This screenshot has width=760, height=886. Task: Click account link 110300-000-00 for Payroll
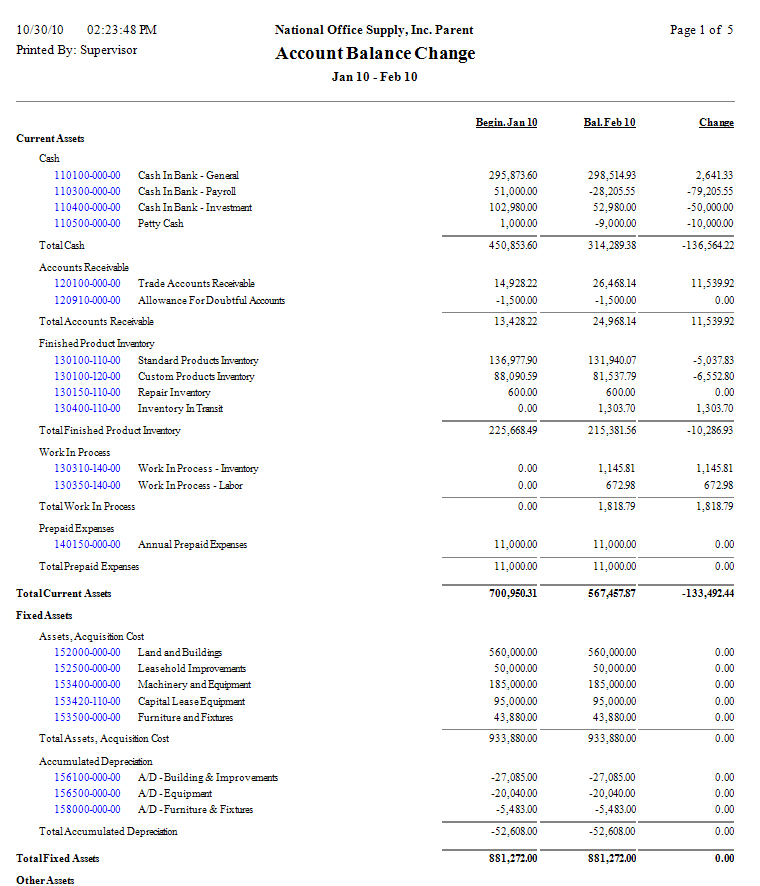(x=87, y=191)
